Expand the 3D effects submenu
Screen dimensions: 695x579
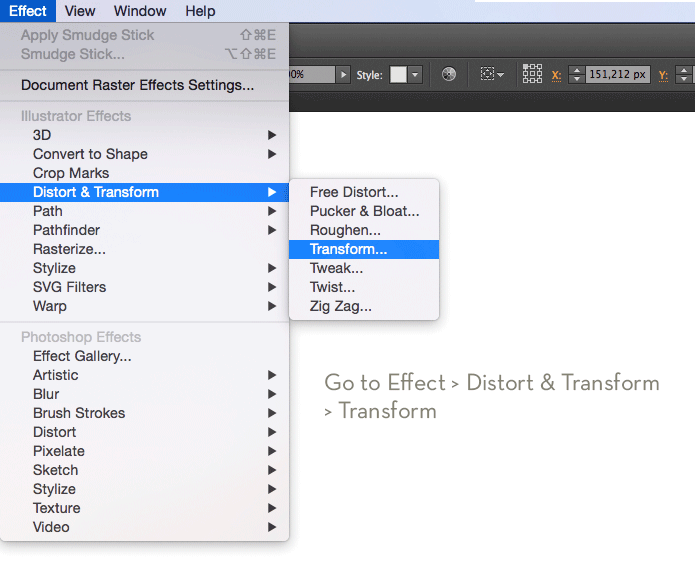coord(42,135)
